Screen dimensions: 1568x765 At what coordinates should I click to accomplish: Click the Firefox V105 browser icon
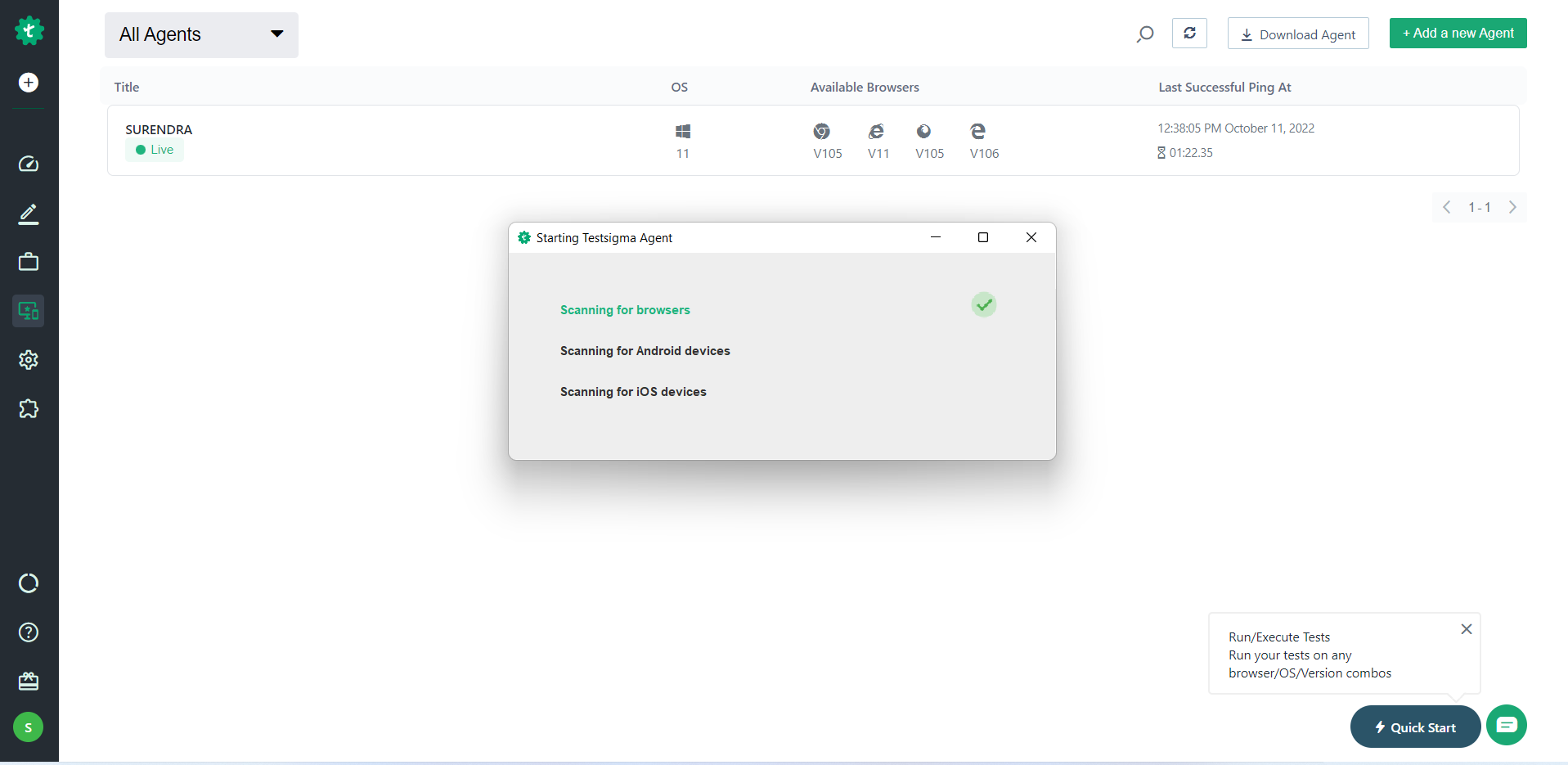click(923, 131)
